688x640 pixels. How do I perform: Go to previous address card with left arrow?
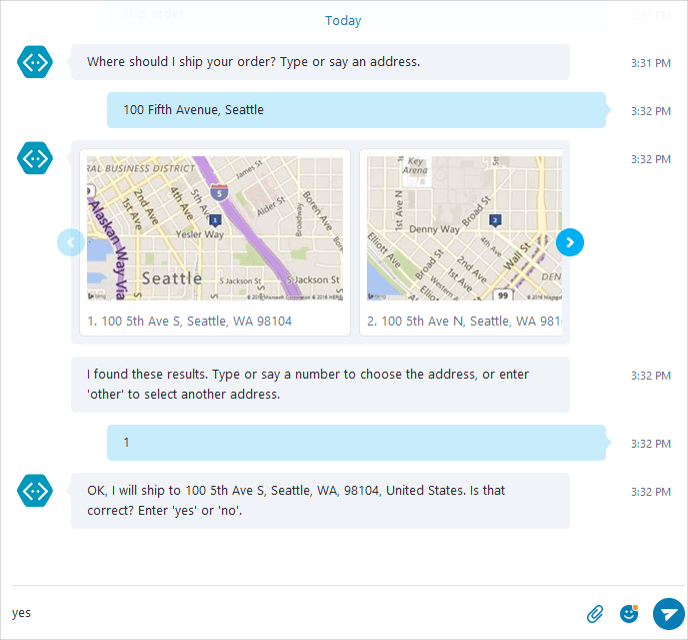point(71,242)
